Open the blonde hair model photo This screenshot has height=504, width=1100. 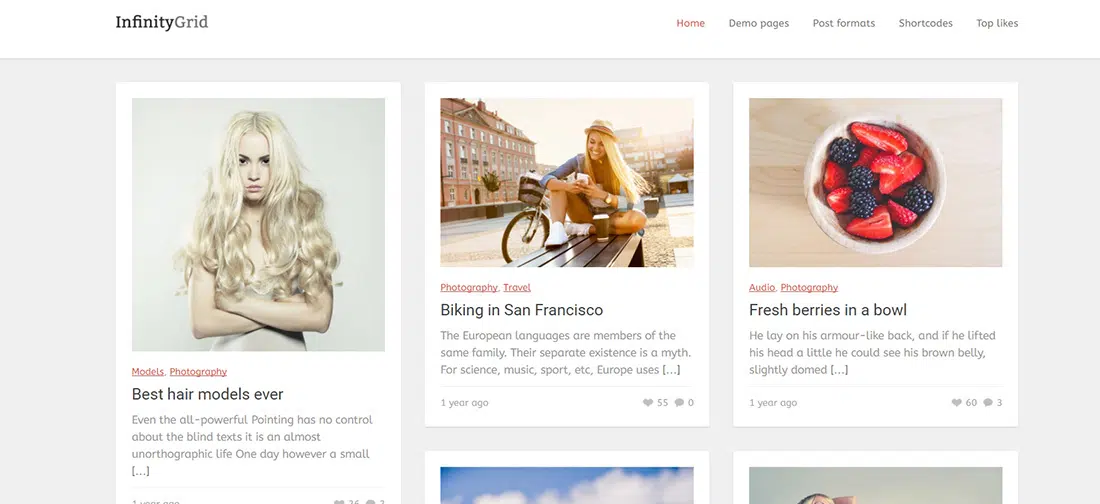coord(258,224)
